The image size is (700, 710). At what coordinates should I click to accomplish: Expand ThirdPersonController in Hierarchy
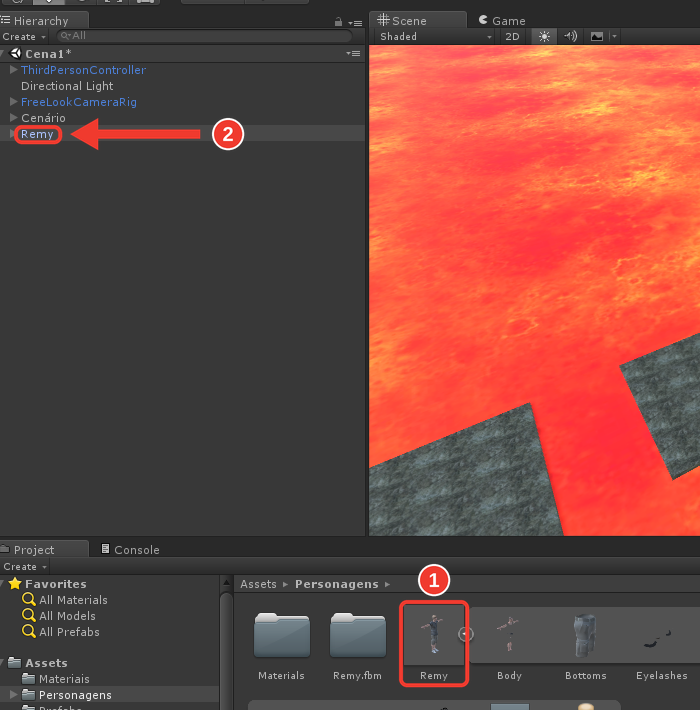click(14, 70)
